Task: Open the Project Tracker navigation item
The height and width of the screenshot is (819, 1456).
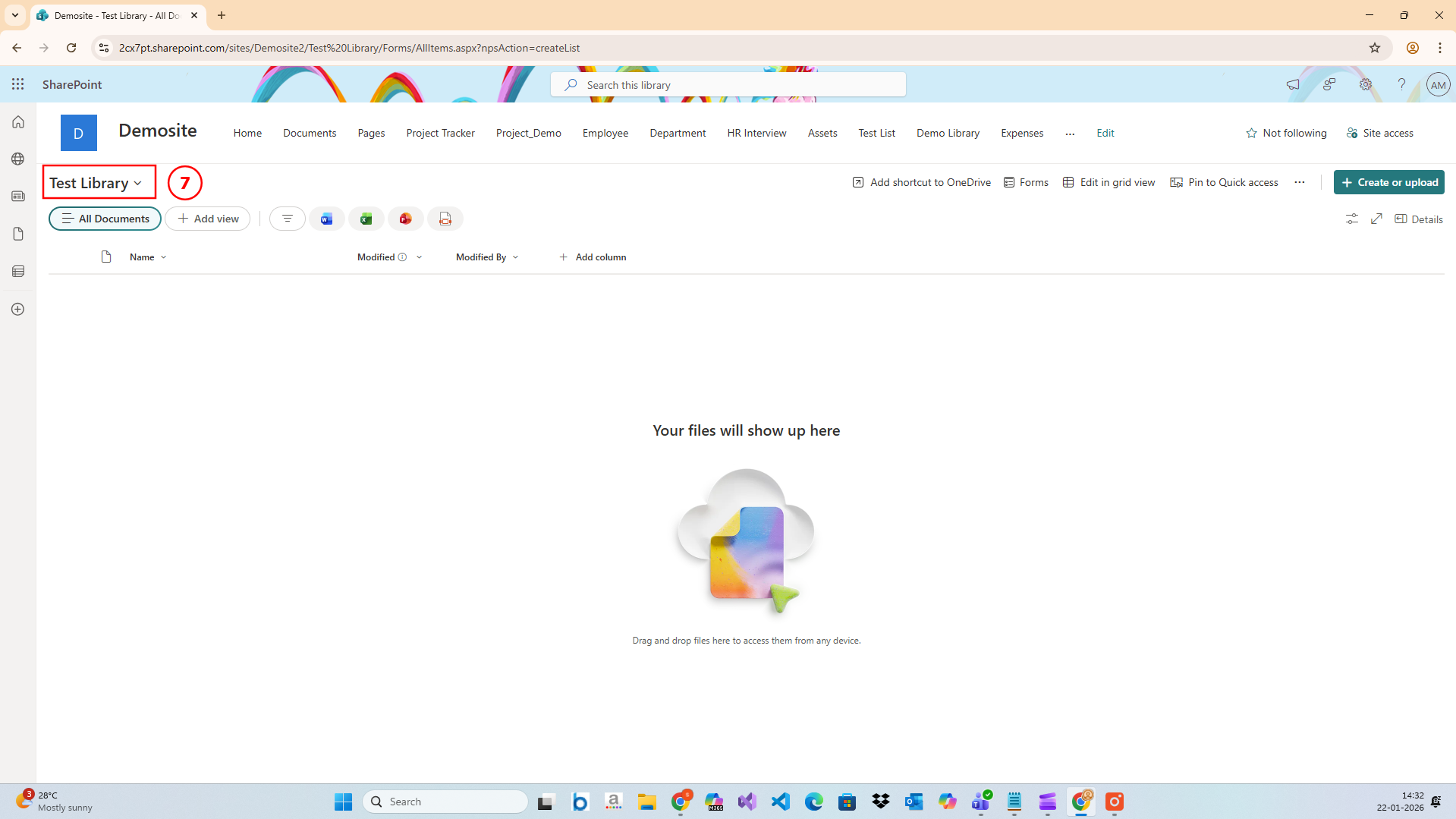Action: pyautogui.click(x=440, y=133)
